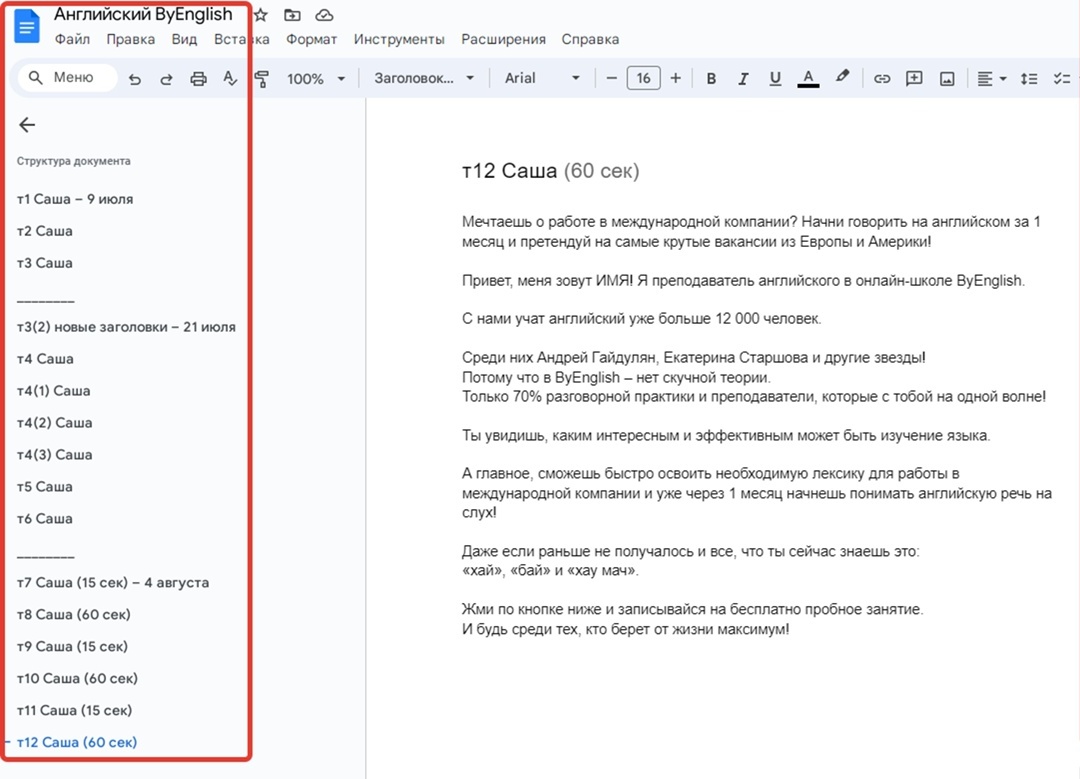Go to т8 Саша (60 сек) heading

tap(74, 614)
